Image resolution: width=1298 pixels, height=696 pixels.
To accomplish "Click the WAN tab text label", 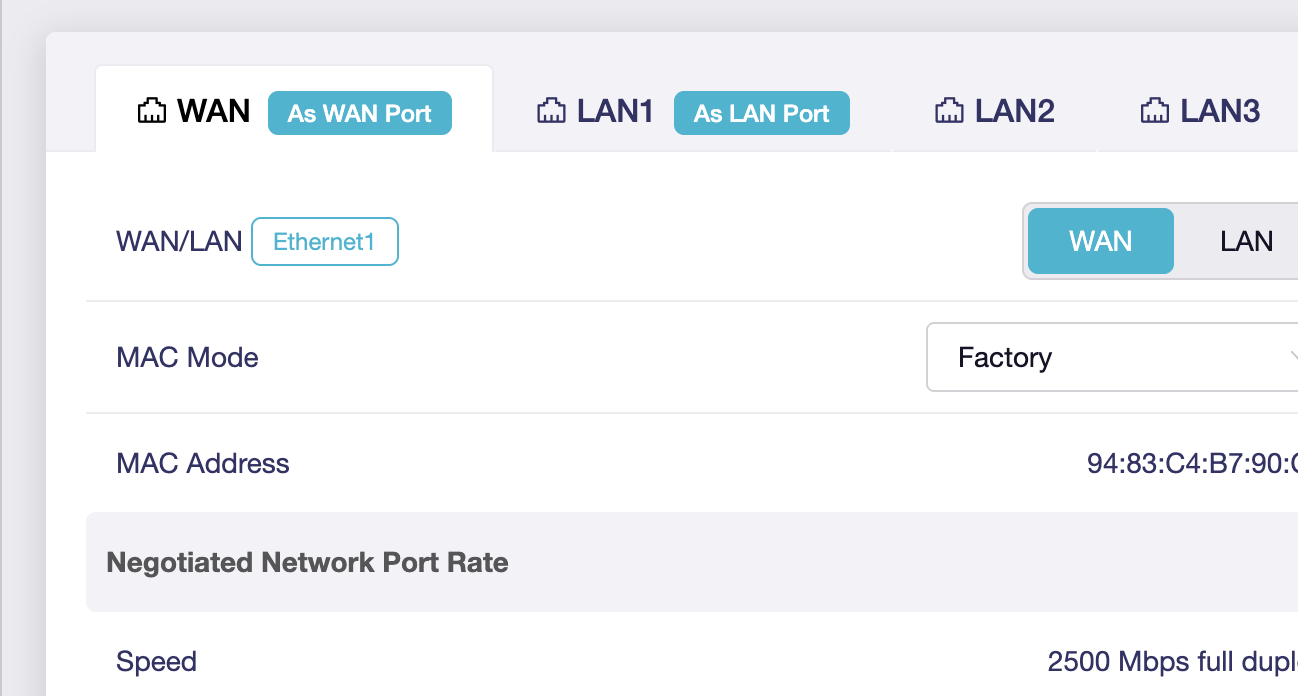I will click(x=213, y=111).
